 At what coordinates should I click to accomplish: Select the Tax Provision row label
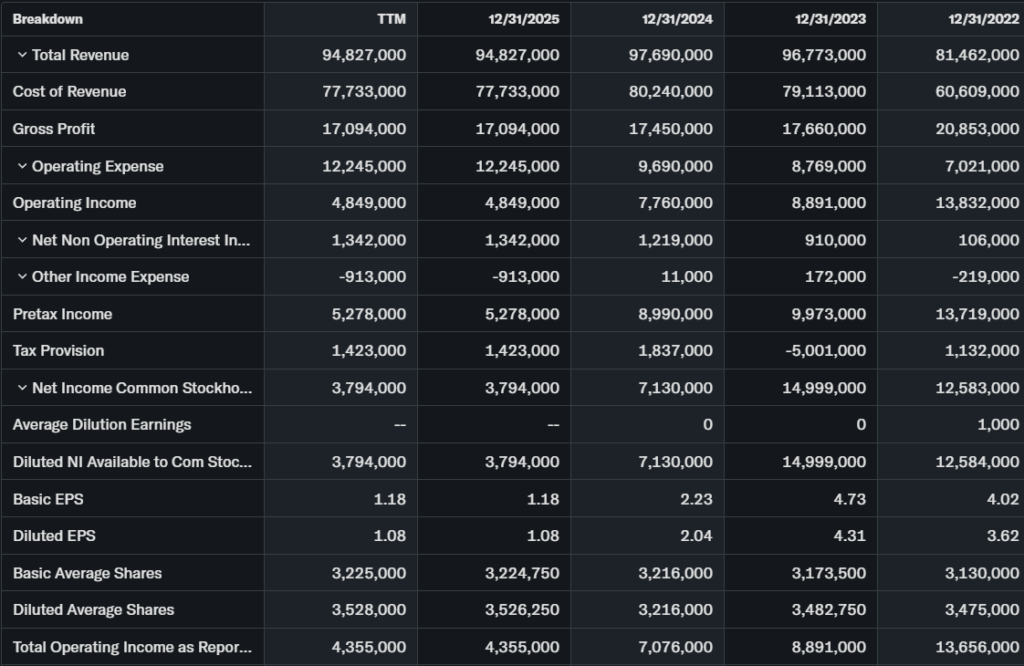pos(58,351)
